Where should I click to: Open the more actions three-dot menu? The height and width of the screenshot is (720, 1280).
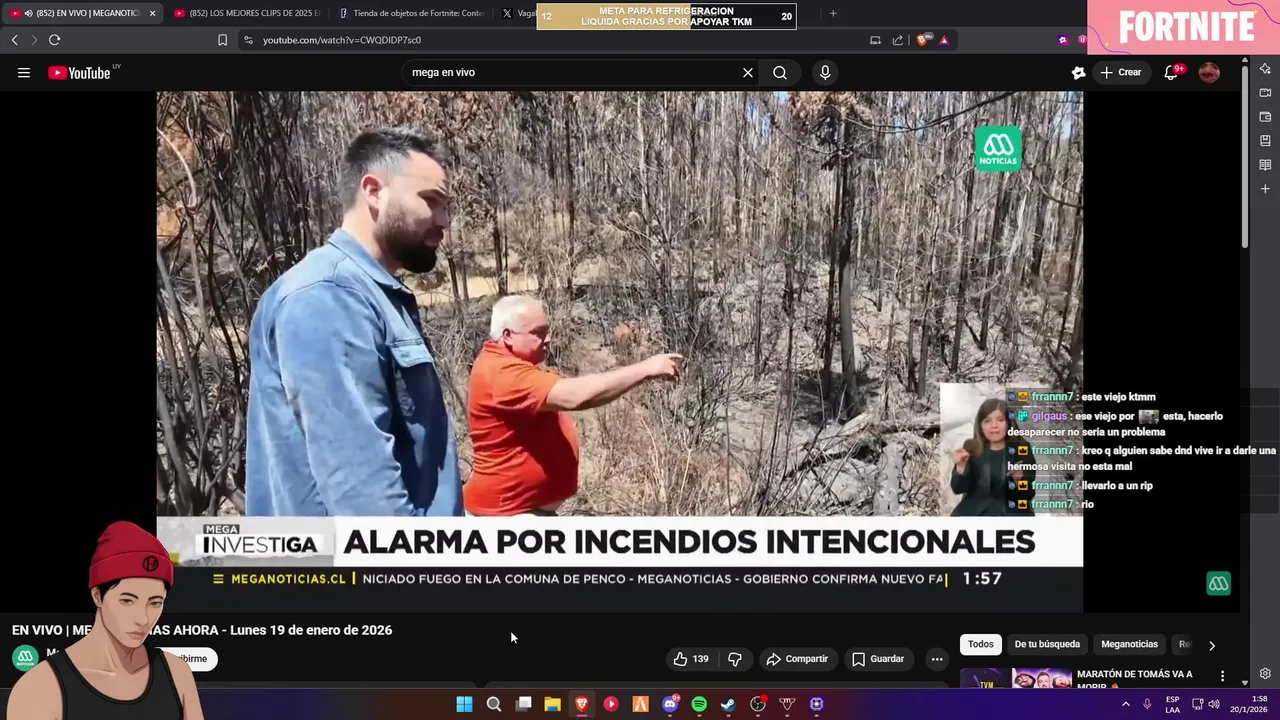937,659
